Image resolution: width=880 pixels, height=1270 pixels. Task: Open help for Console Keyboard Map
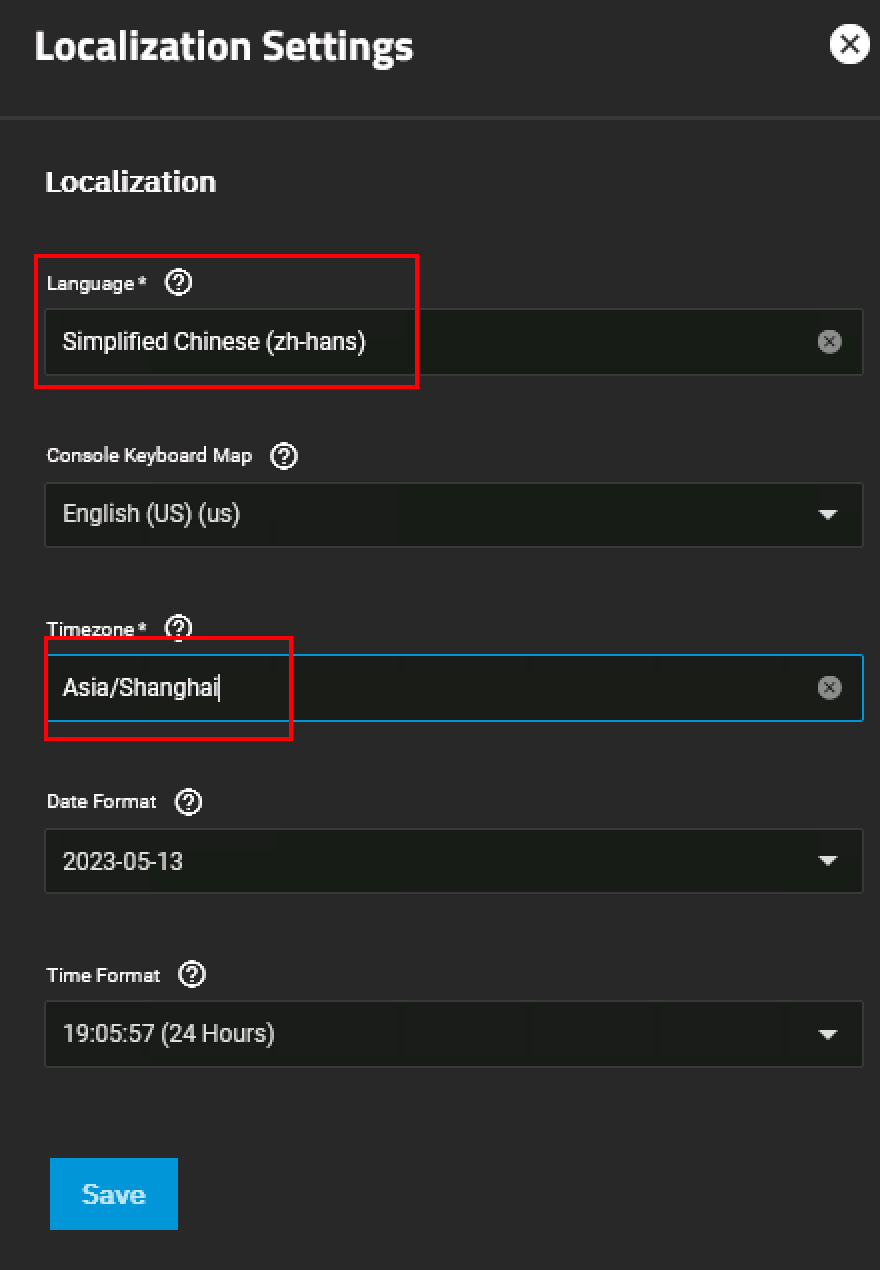[x=284, y=456]
